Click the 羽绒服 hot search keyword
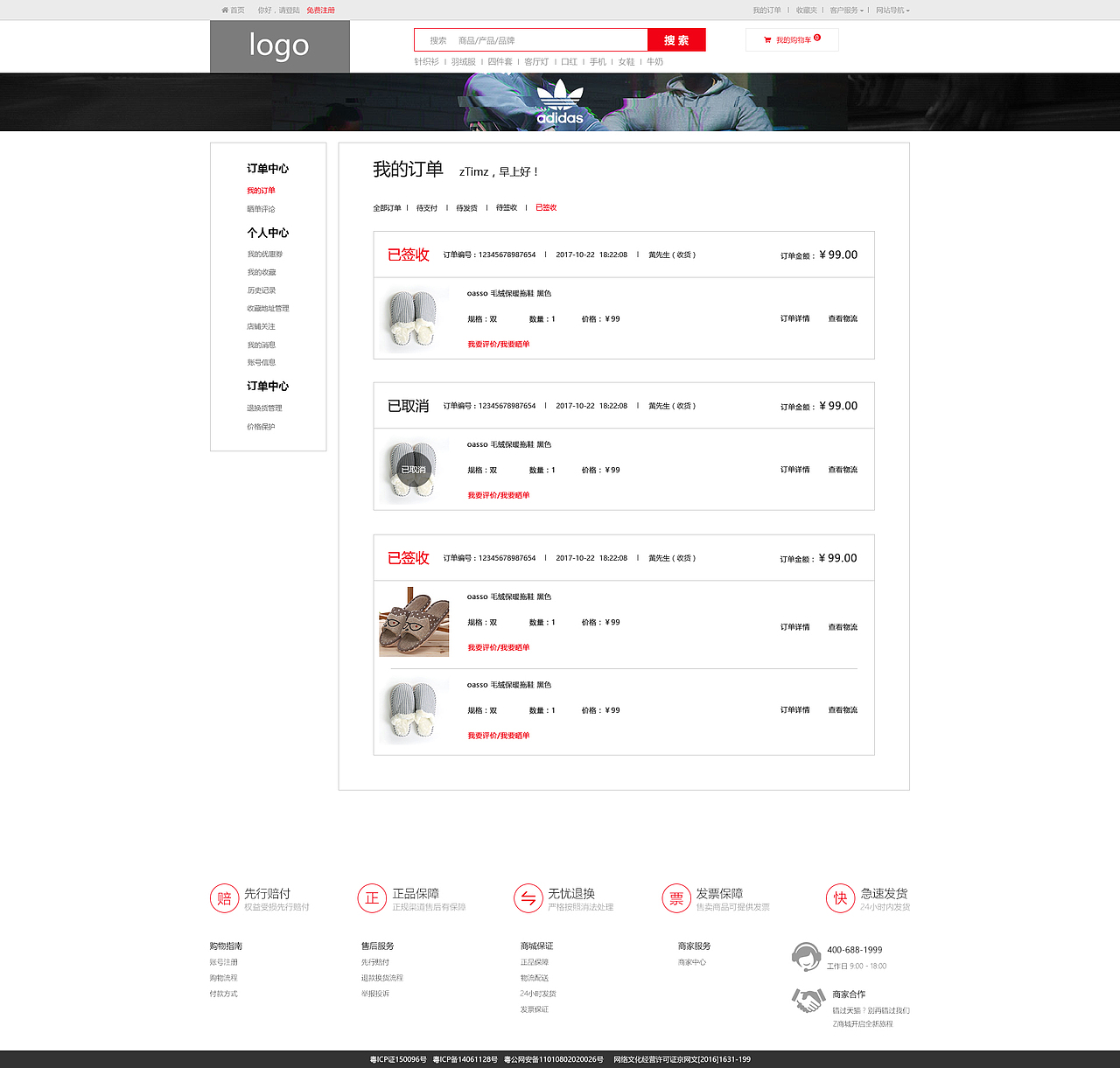1120x1068 pixels. pos(464,62)
